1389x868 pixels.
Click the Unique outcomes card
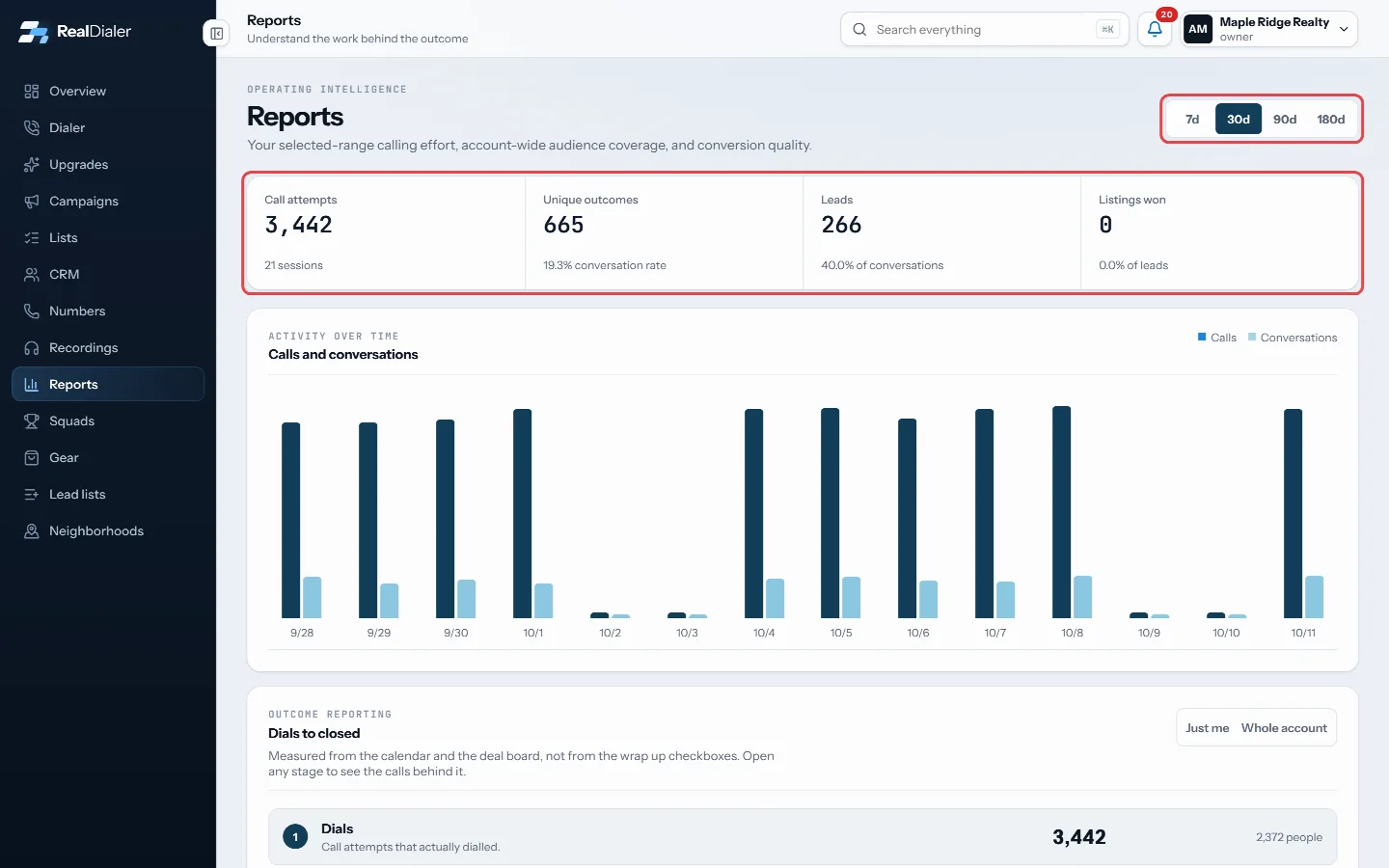(x=664, y=232)
